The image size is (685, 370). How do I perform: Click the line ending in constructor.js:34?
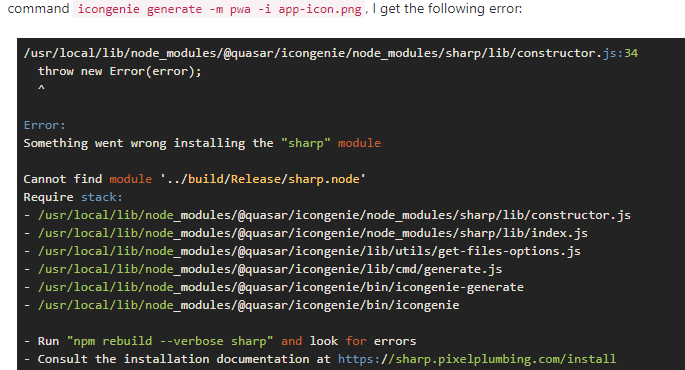tap(331, 53)
